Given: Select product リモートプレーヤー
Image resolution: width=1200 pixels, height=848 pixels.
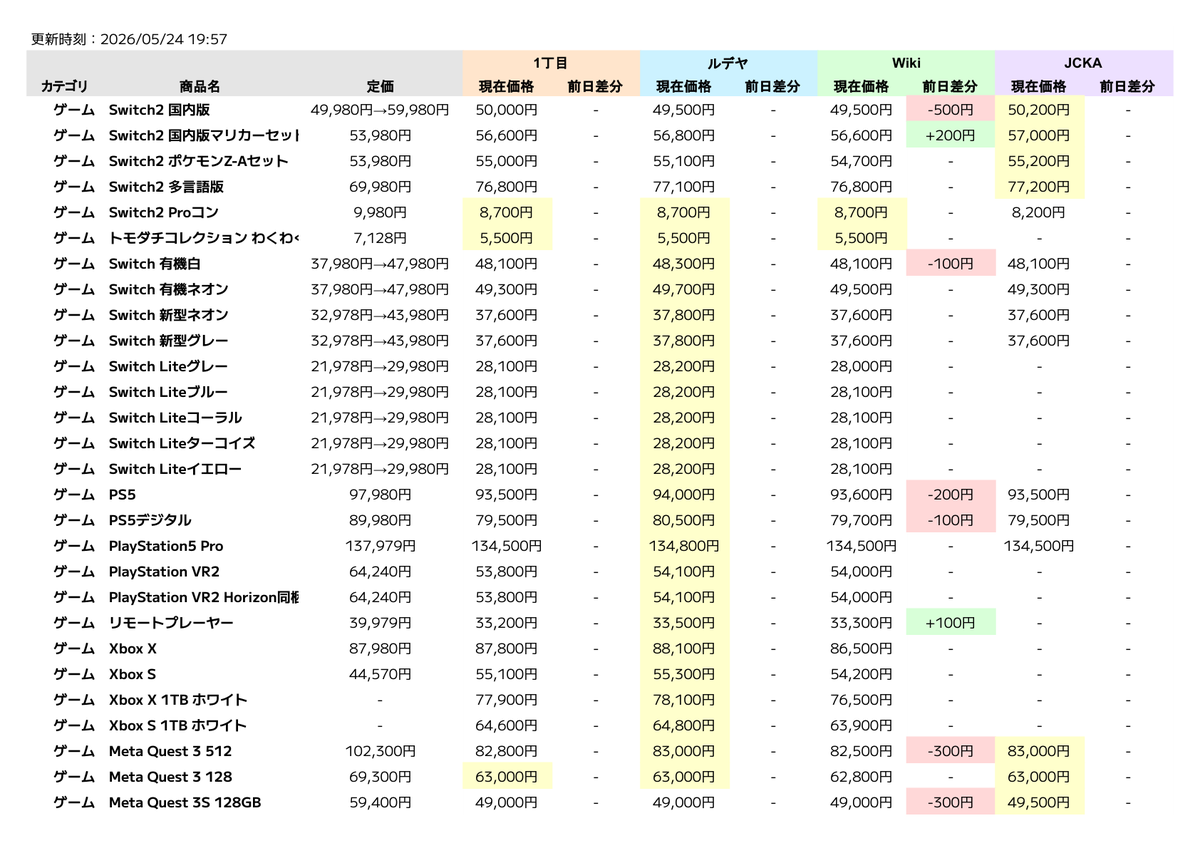Looking at the screenshot, I should pyautogui.click(x=171, y=623).
